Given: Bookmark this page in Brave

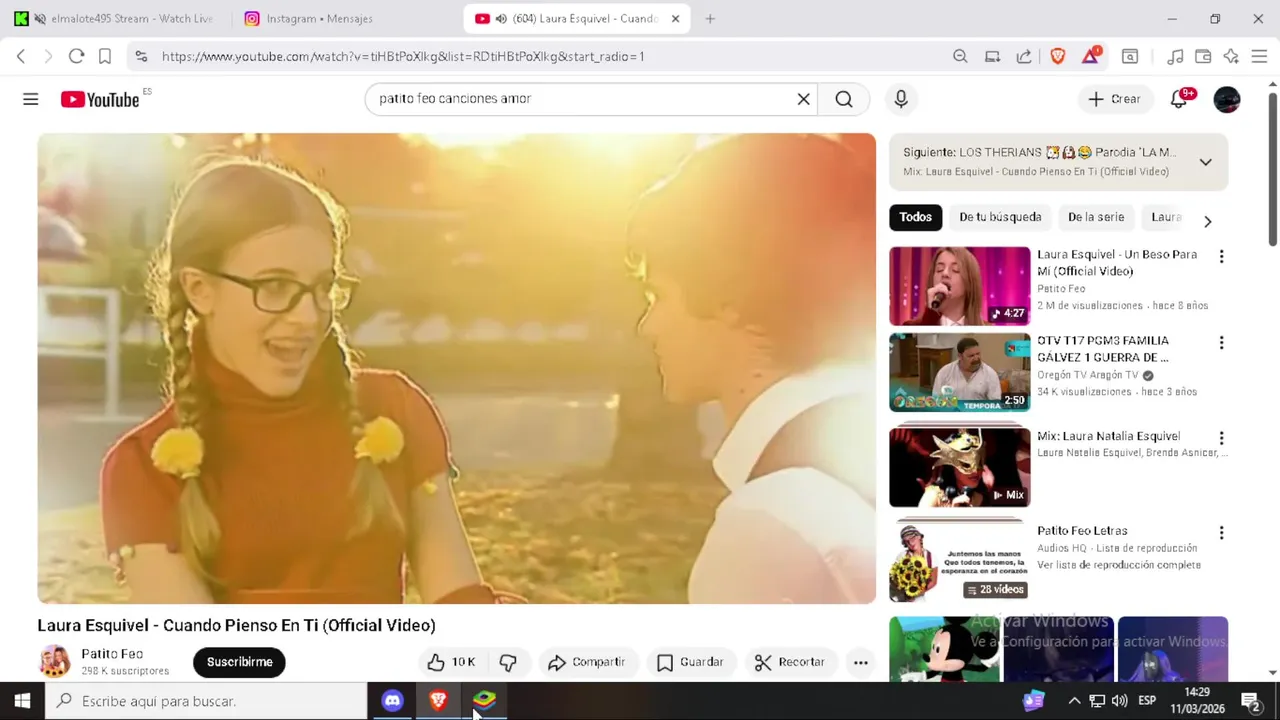Looking at the screenshot, I should pos(105,56).
